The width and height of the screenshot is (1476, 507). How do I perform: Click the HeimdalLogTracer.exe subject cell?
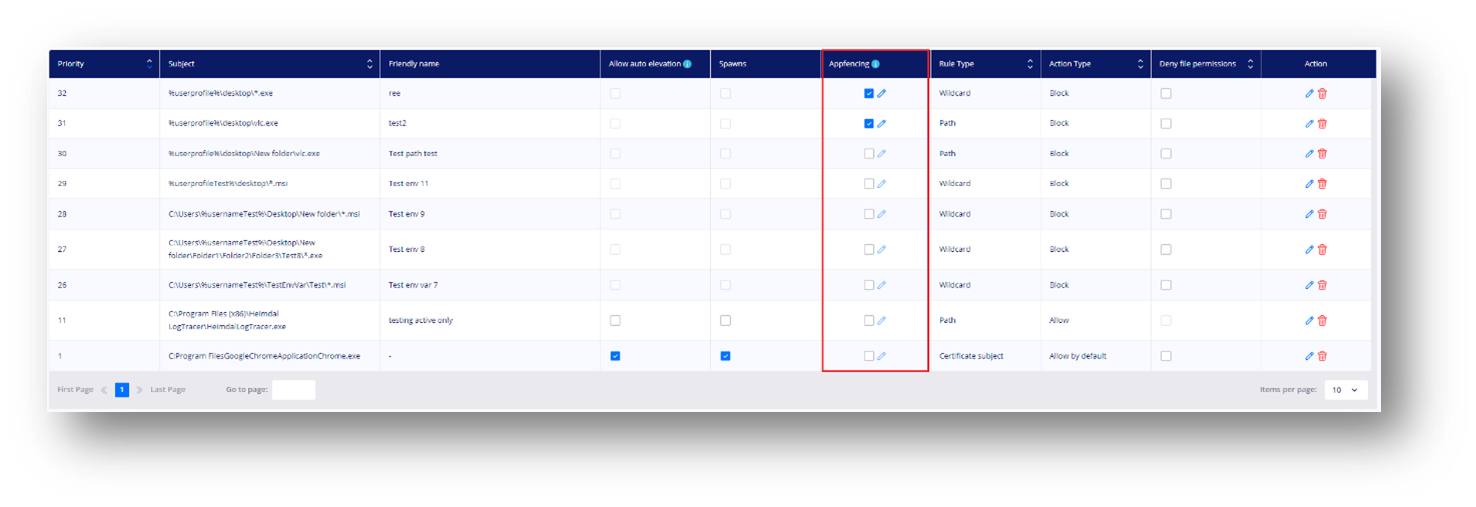pyautogui.click(x=227, y=321)
